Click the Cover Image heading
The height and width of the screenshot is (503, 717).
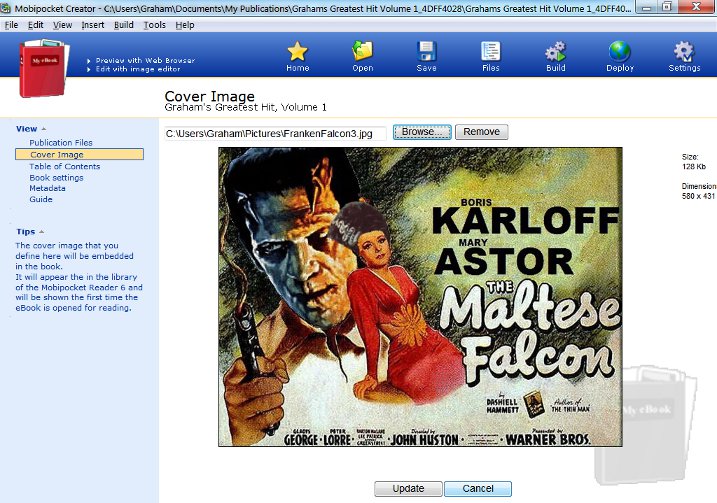[209, 96]
